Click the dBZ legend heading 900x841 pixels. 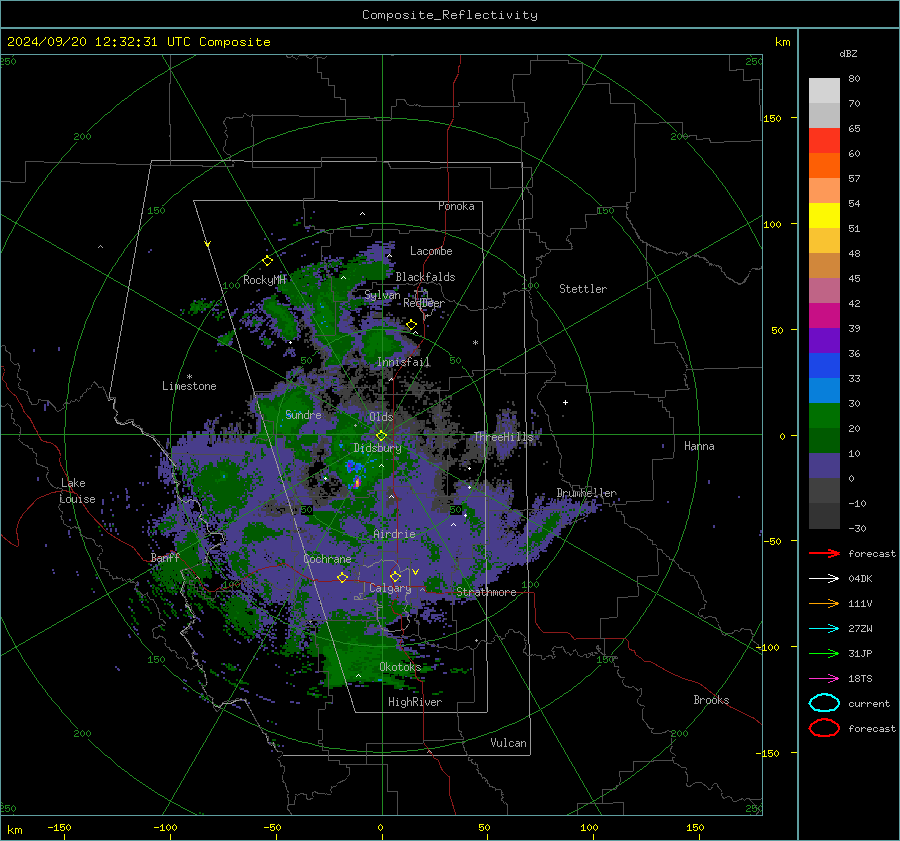pyautogui.click(x=848, y=54)
